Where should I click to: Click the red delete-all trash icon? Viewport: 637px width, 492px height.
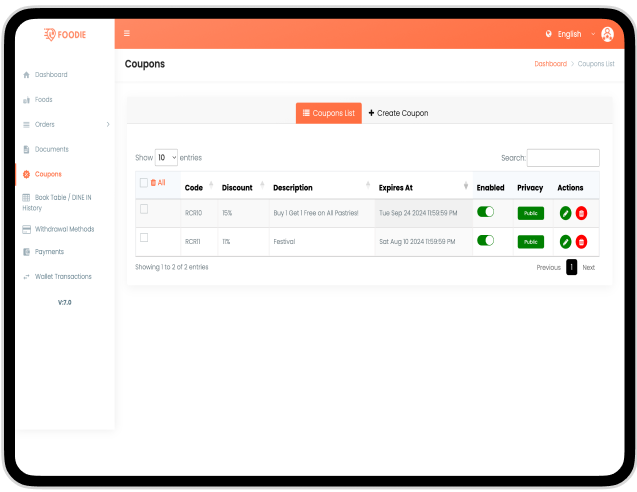point(153,183)
